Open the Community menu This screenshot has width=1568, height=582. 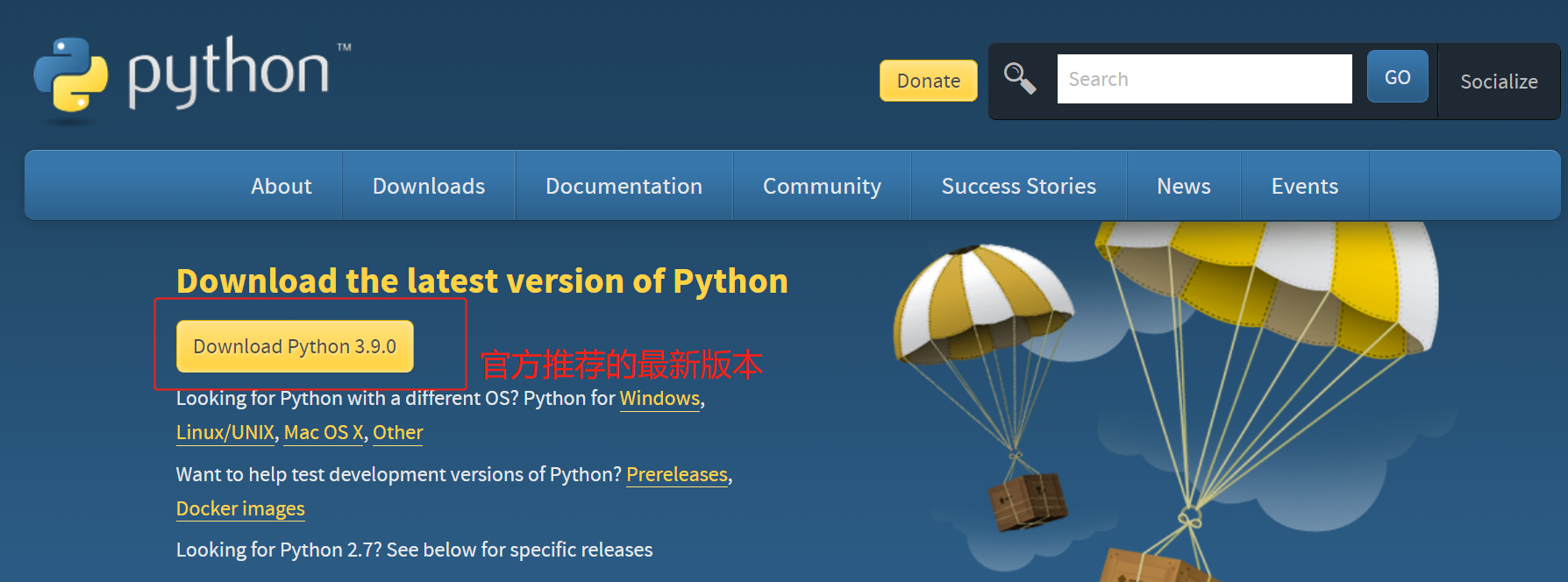tap(822, 186)
